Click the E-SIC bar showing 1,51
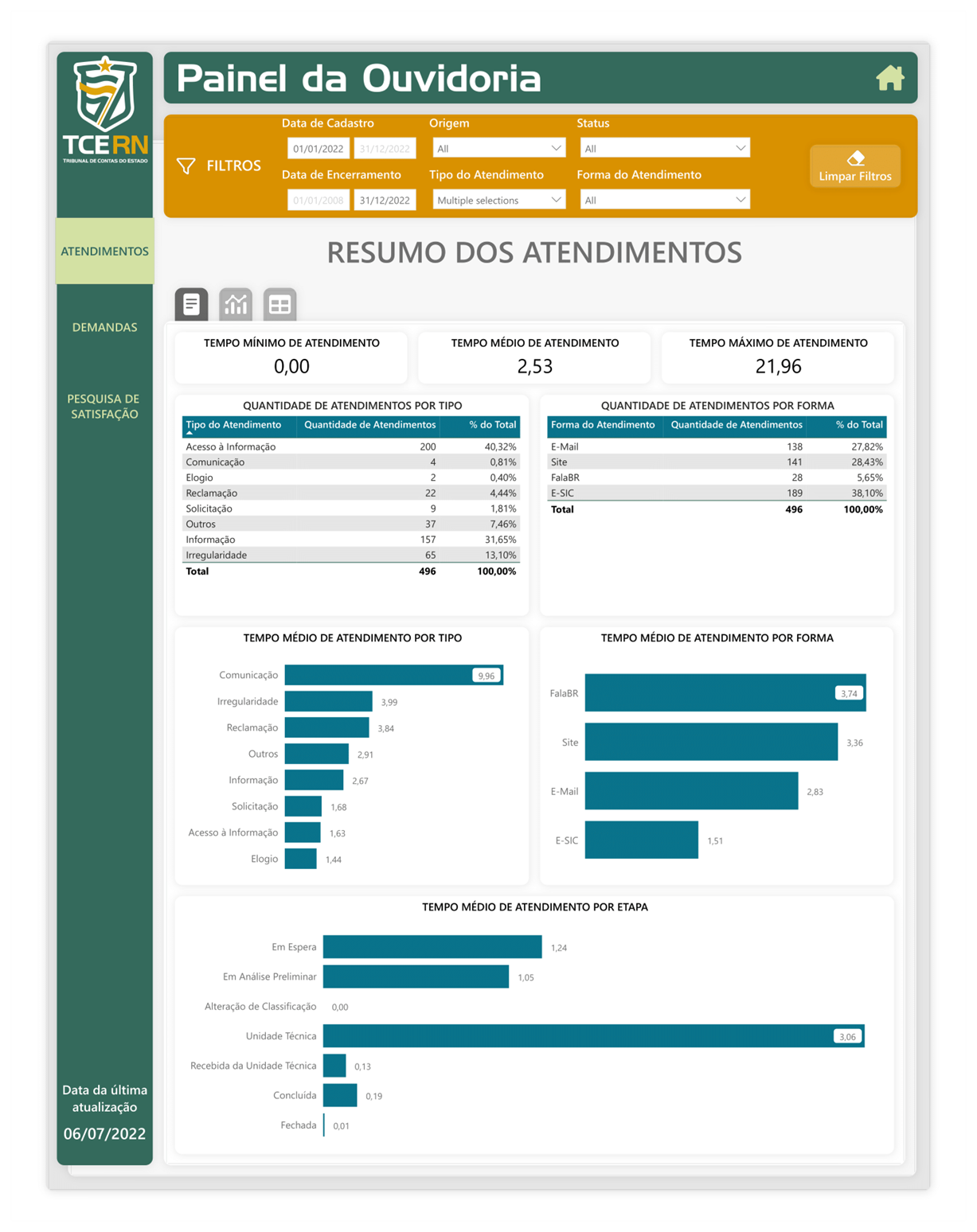This screenshot has height=1232, width=977. (x=642, y=840)
